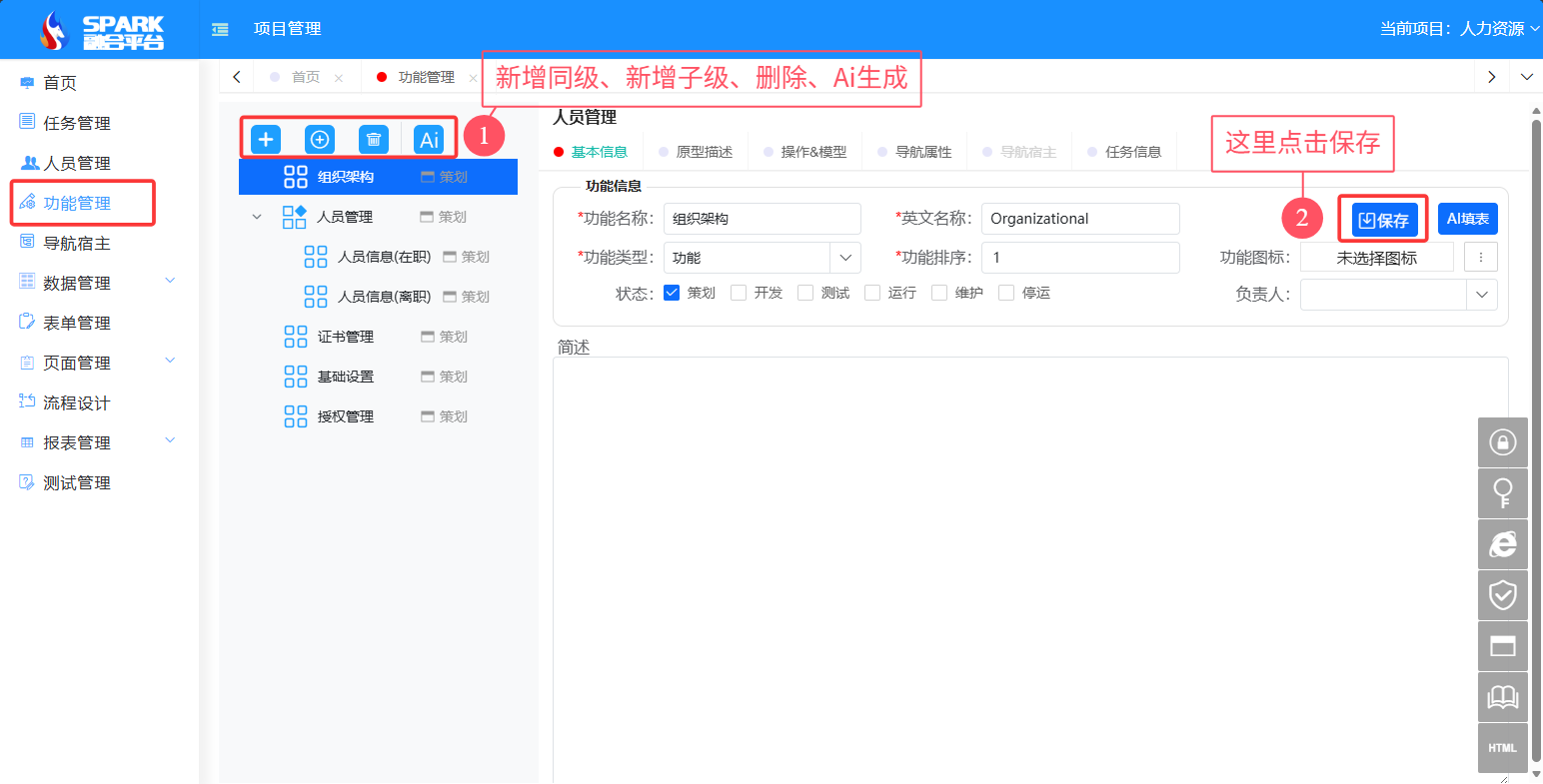Click the 任务管理 icon in the sidebar
This screenshot has height=784, width=1543.
point(27,122)
